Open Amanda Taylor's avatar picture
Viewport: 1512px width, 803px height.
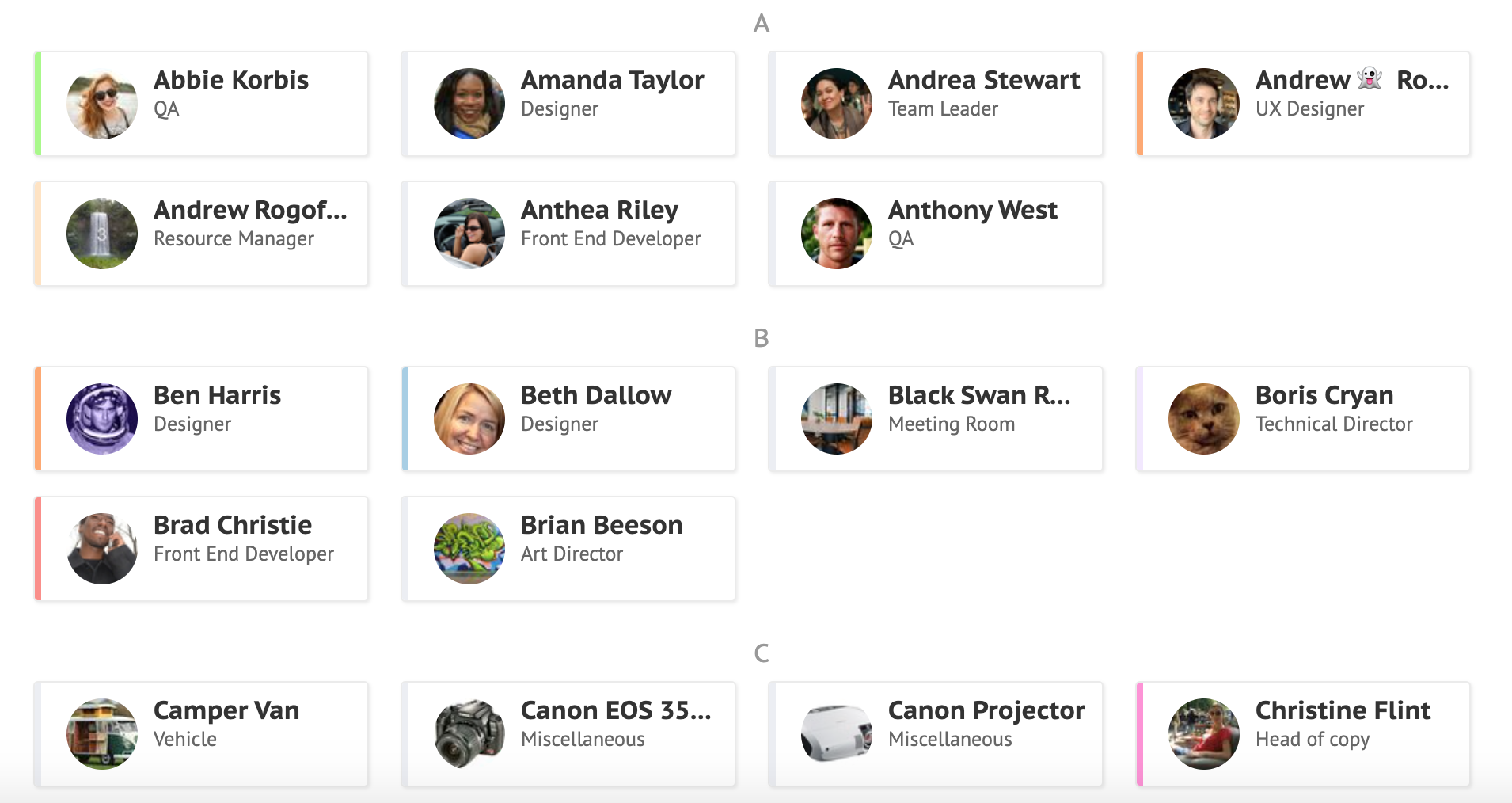[x=469, y=104]
